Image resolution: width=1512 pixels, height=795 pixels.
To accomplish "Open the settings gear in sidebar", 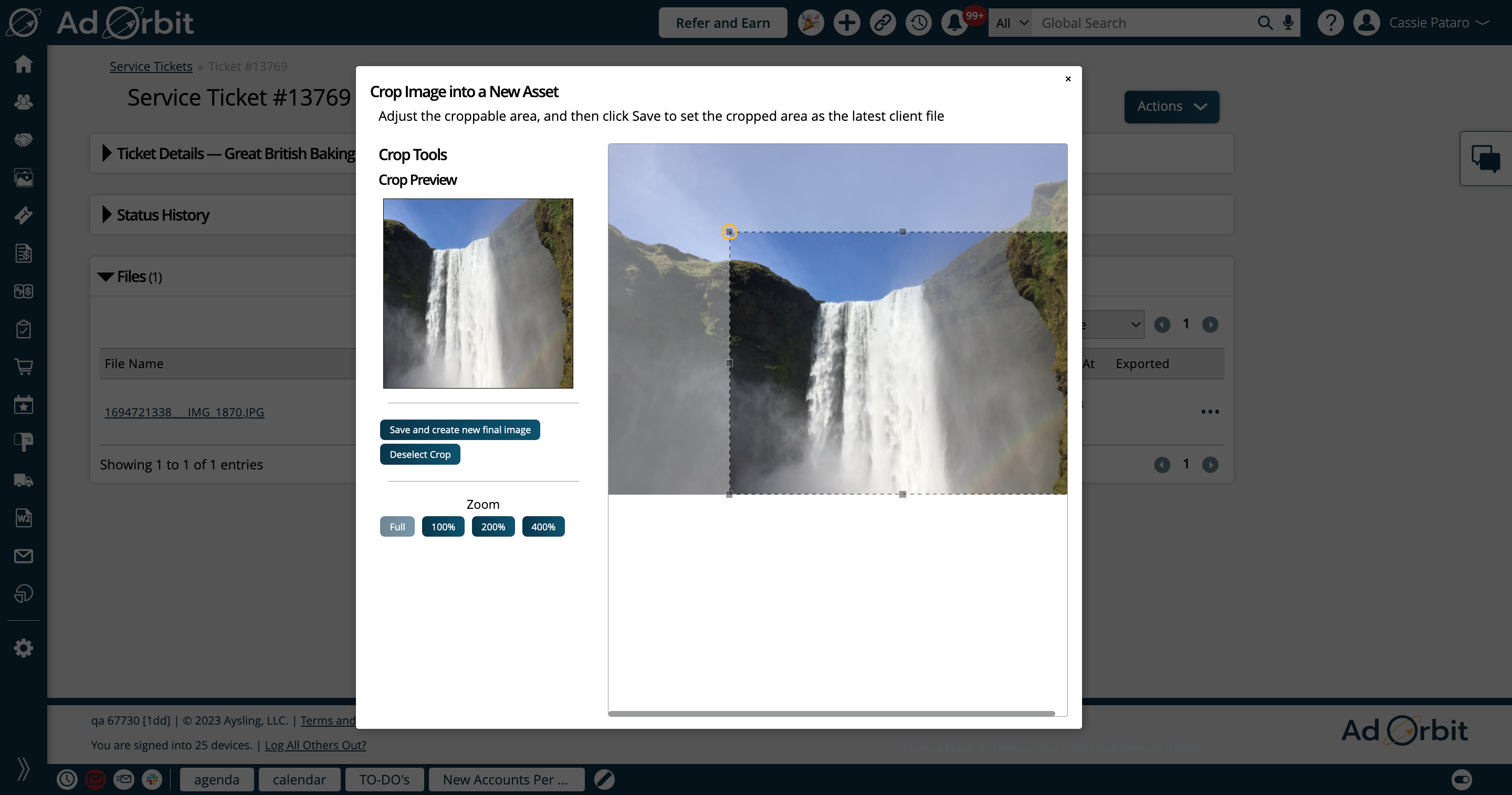I will [24, 648].
